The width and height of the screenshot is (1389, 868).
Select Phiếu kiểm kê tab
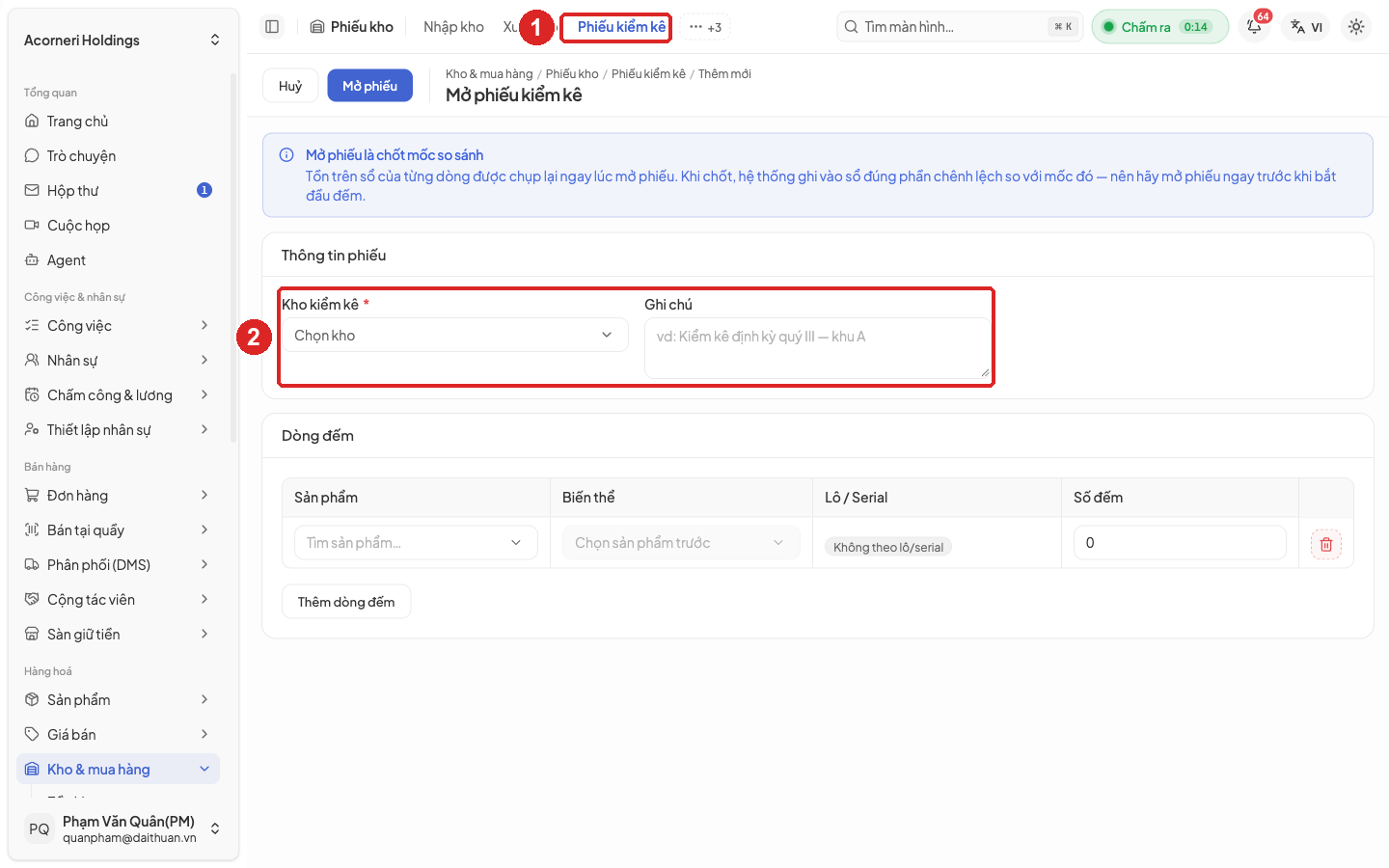[x=621, y=27]
